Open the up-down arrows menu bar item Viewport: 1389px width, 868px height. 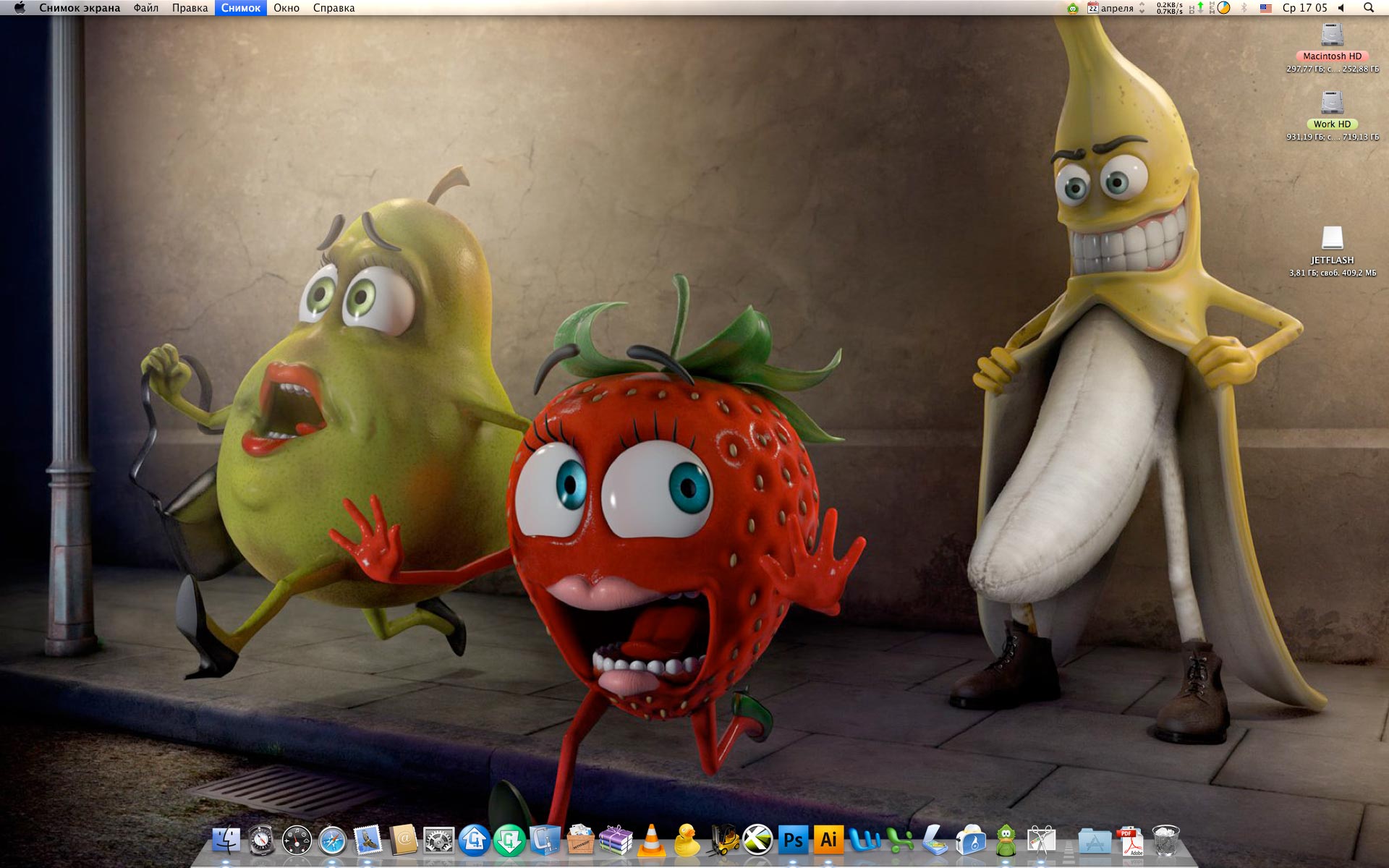(x=1142, y=8)
